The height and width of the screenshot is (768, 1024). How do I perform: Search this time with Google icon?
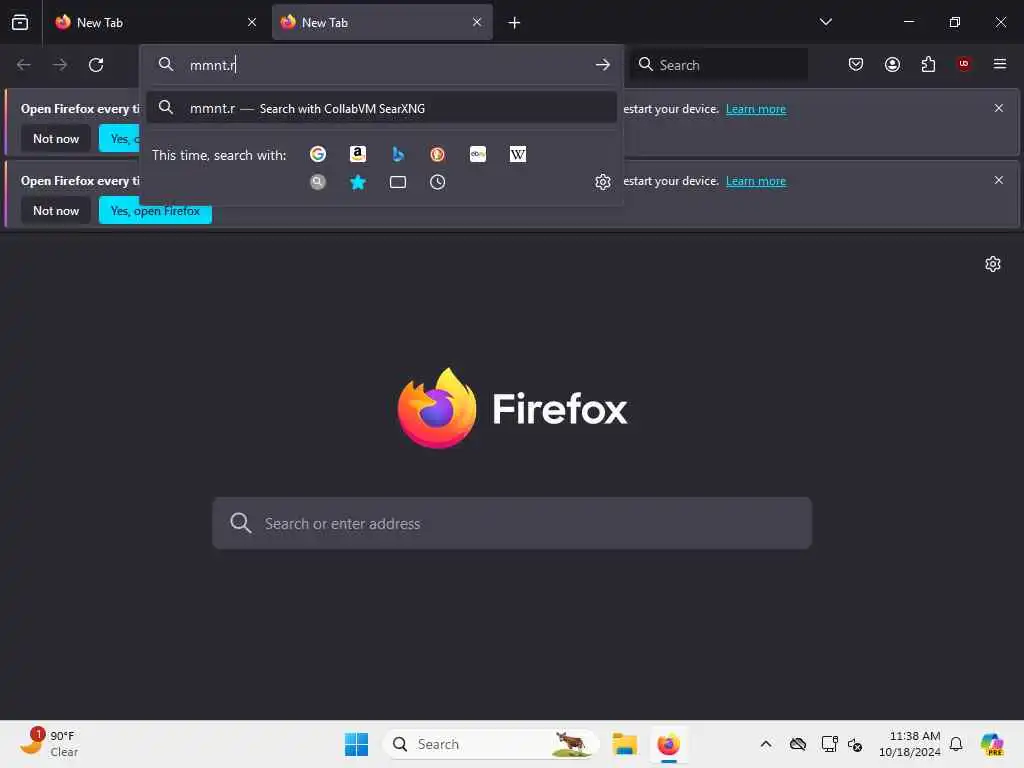tap(318, 154)
